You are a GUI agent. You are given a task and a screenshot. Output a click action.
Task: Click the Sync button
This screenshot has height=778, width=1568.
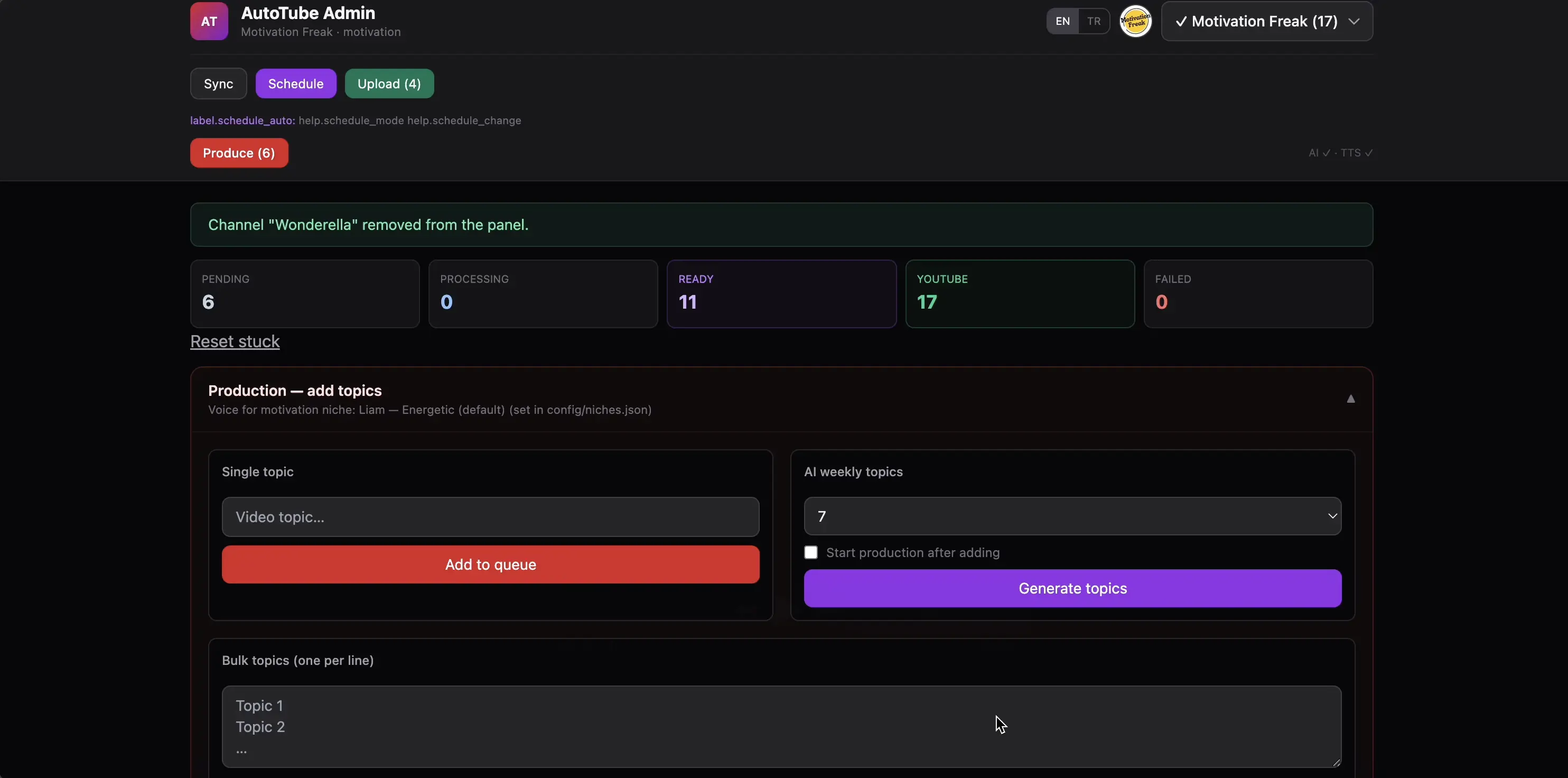tap(218, 84)
